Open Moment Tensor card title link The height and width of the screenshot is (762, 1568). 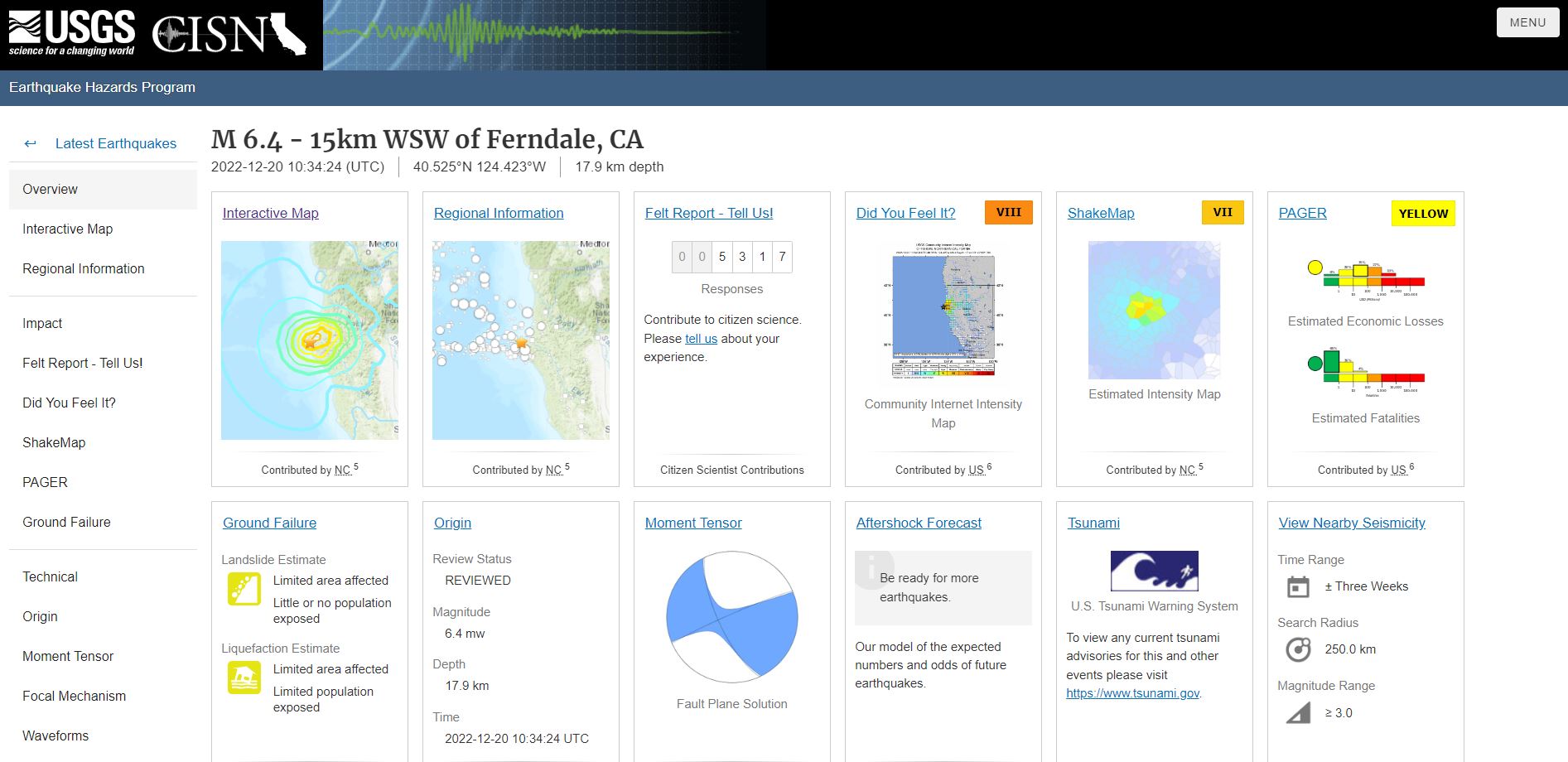point(693,523)
